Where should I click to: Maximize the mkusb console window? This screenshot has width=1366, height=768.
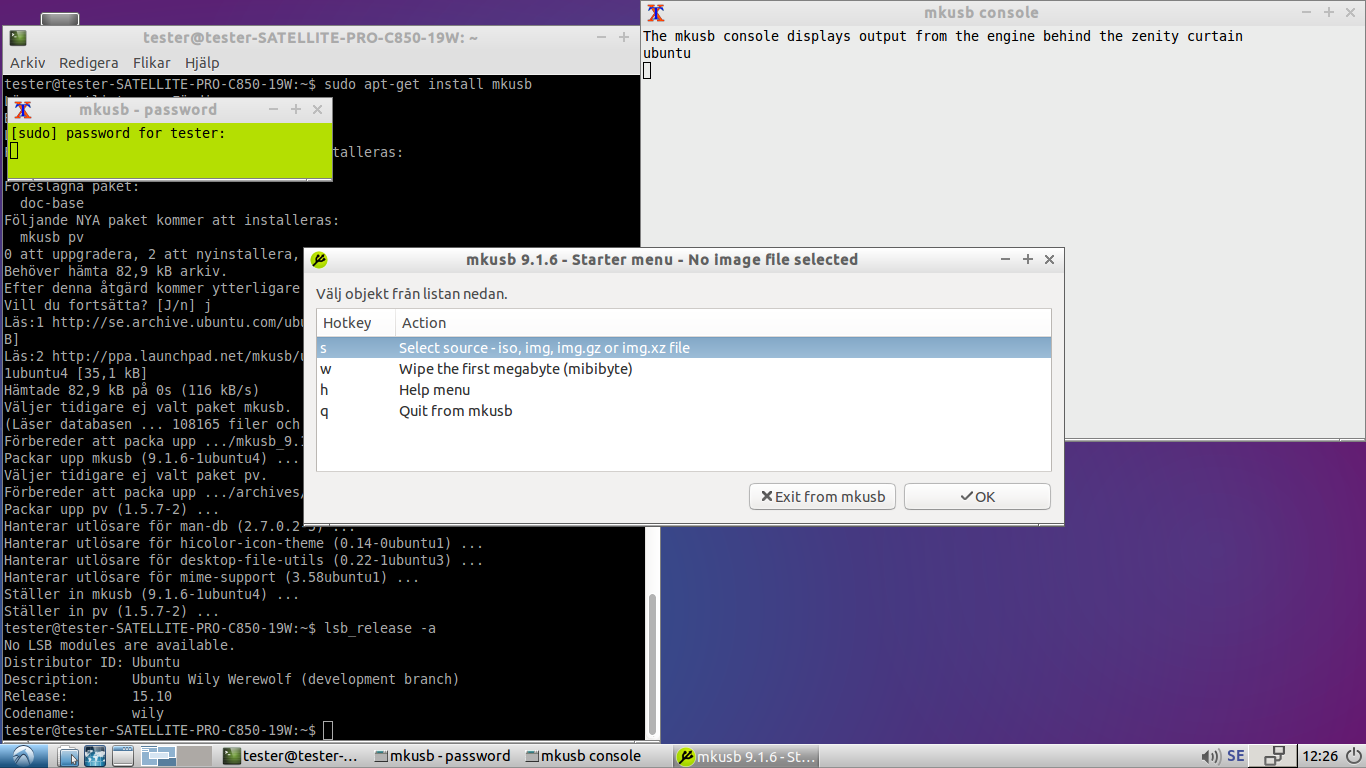pos(1329,12)
